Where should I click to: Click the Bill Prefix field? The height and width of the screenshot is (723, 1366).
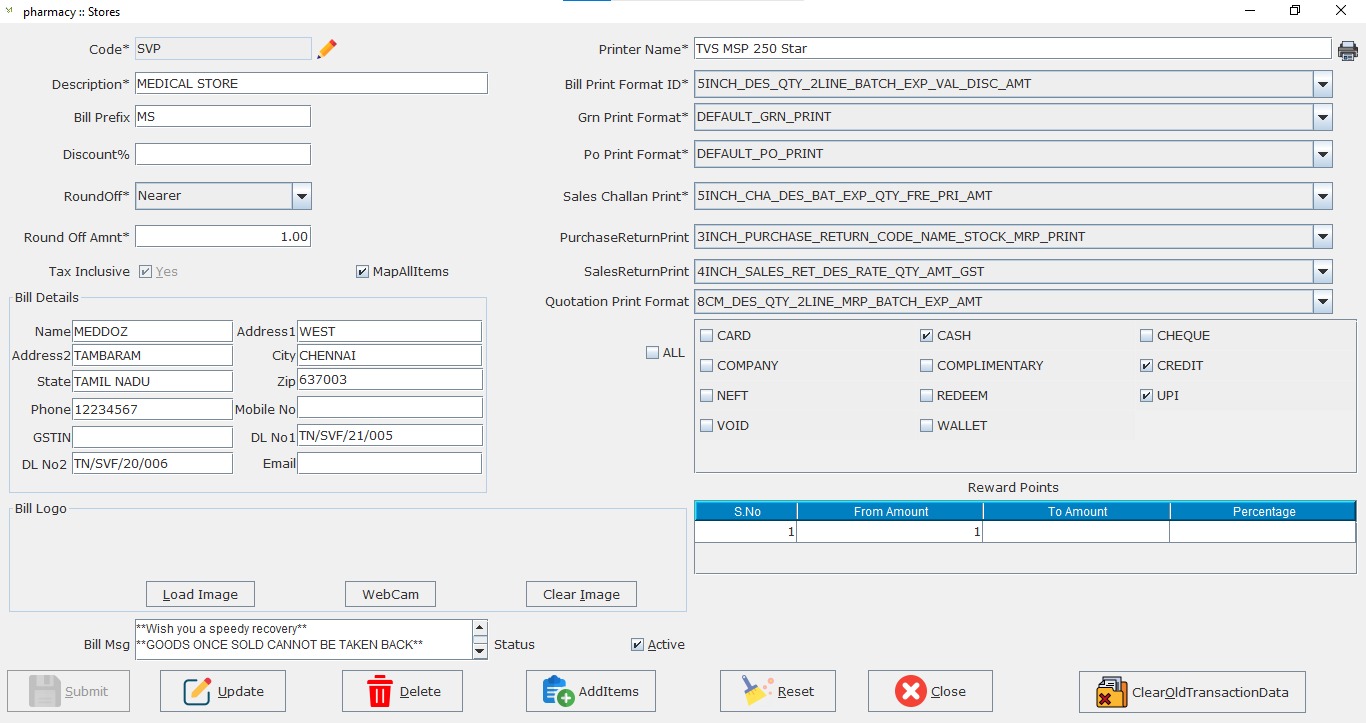[223, 116]
